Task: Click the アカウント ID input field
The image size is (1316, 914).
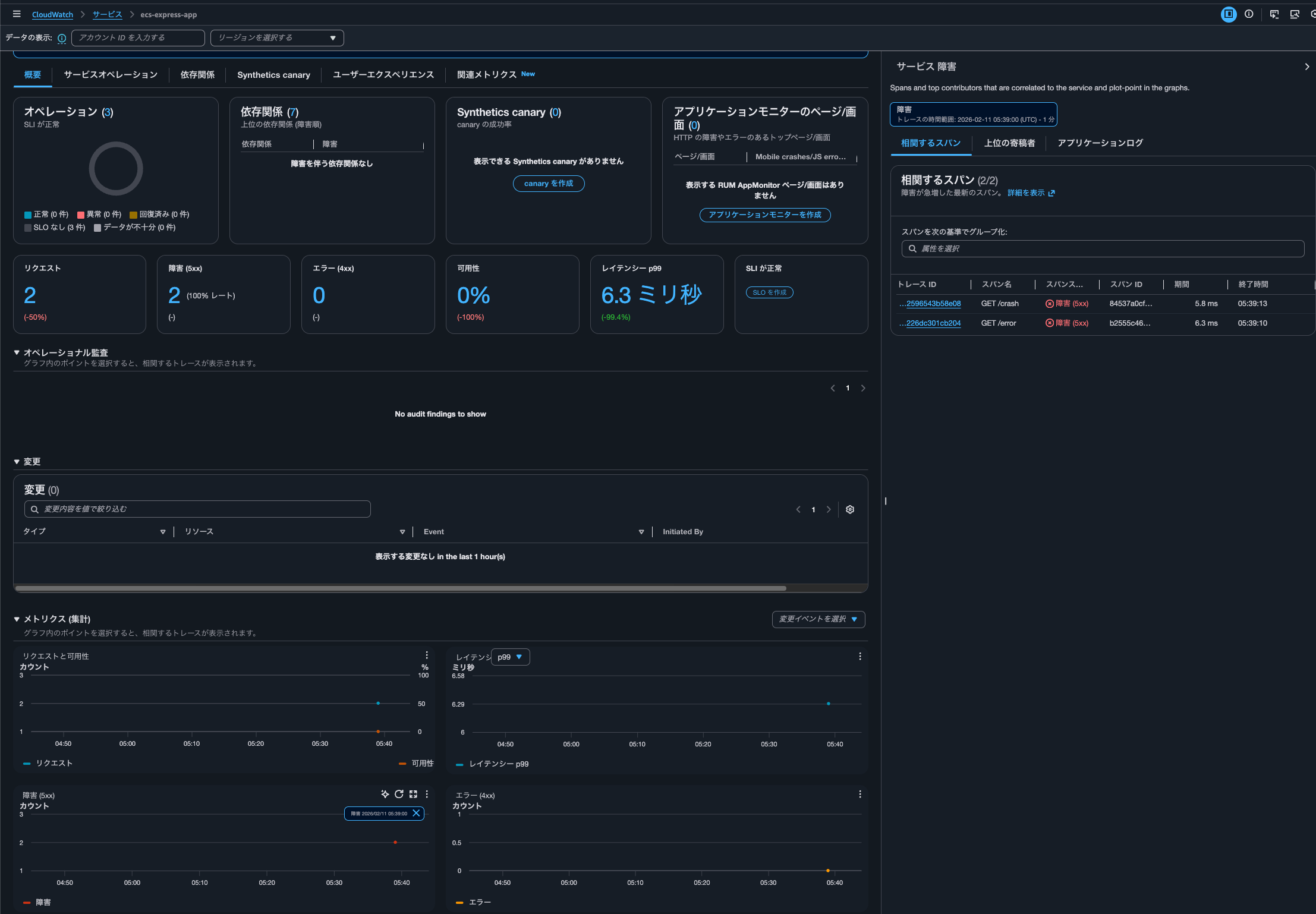Action: 138,38
